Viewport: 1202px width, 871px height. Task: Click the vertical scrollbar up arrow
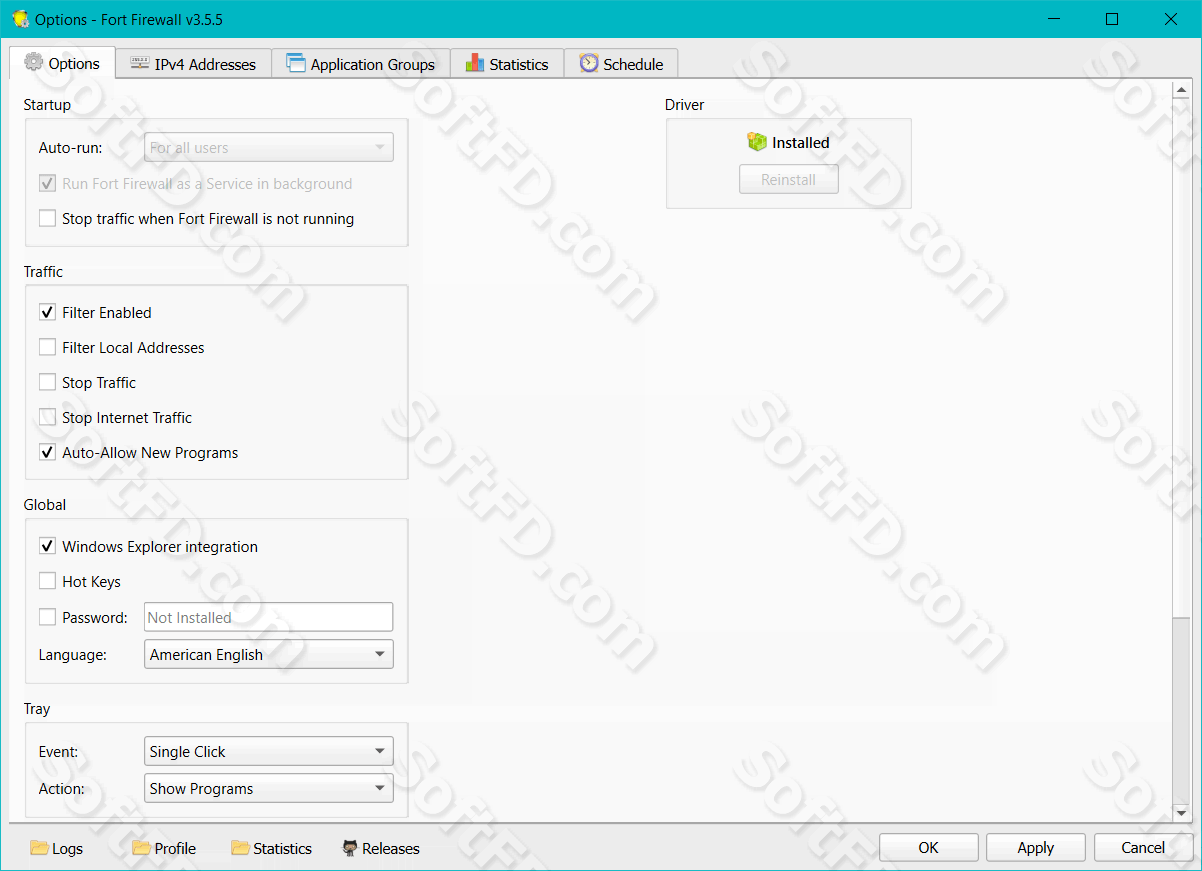1181,91
